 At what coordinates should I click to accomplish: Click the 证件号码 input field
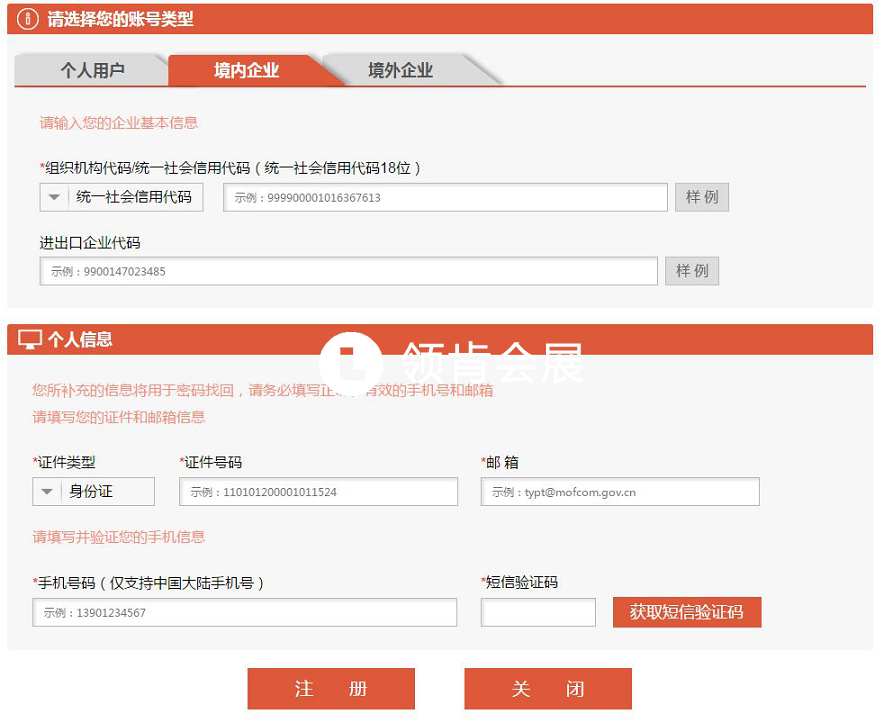point(318,492)
